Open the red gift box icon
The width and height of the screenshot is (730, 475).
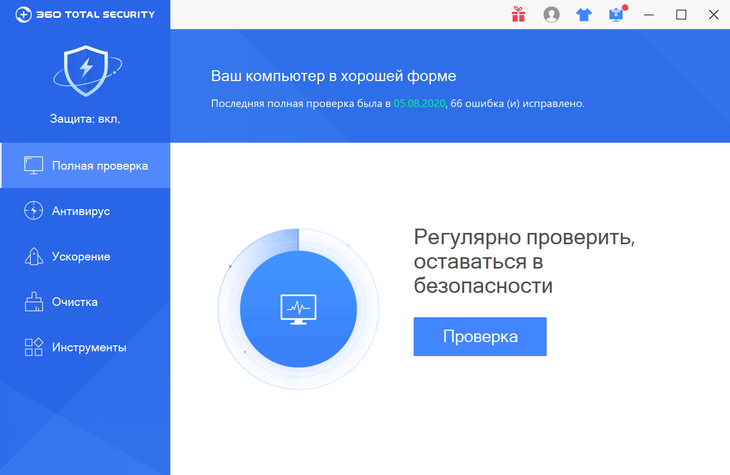pos(518,14)
